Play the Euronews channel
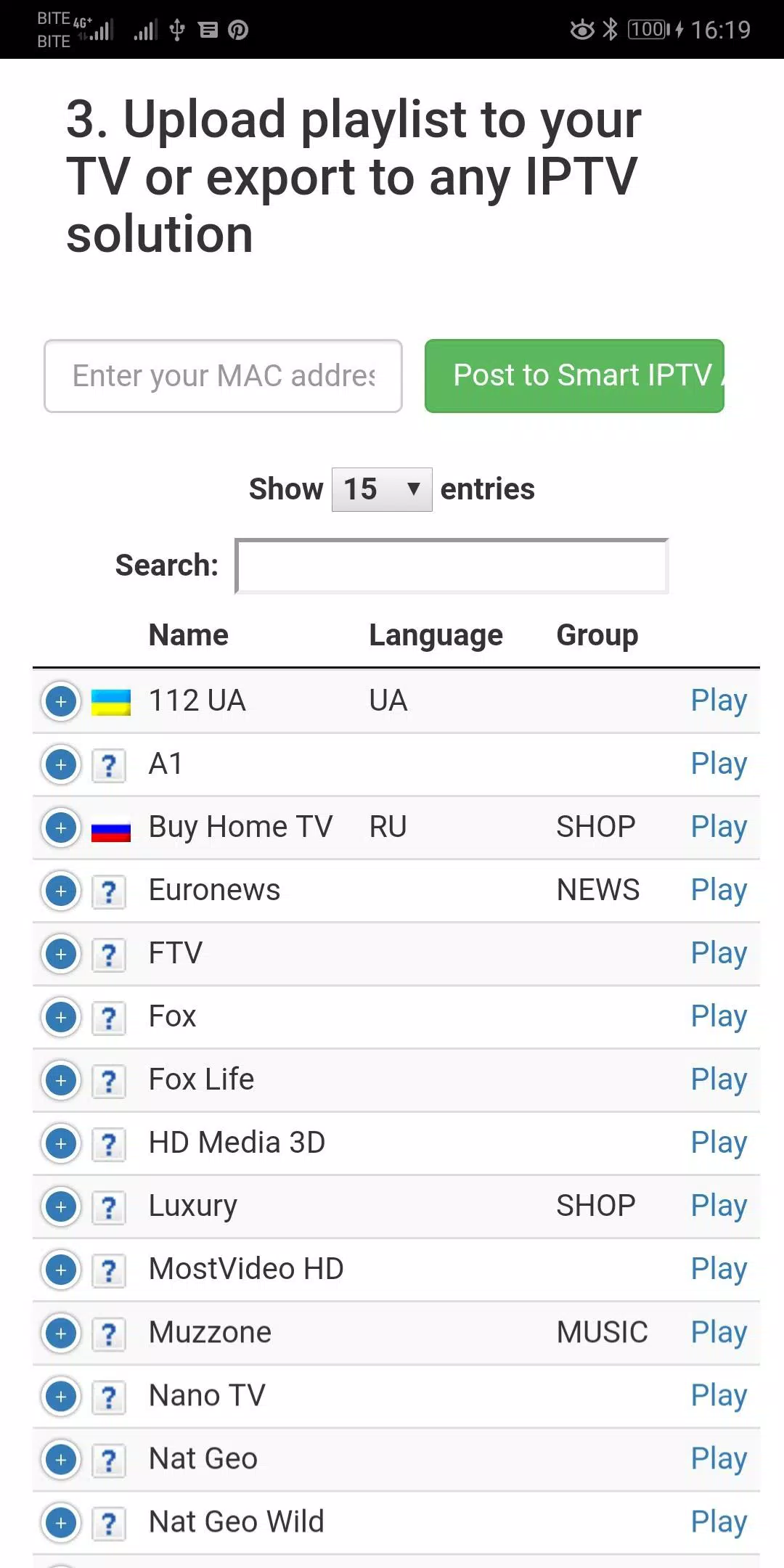 [x=719, y=891]
